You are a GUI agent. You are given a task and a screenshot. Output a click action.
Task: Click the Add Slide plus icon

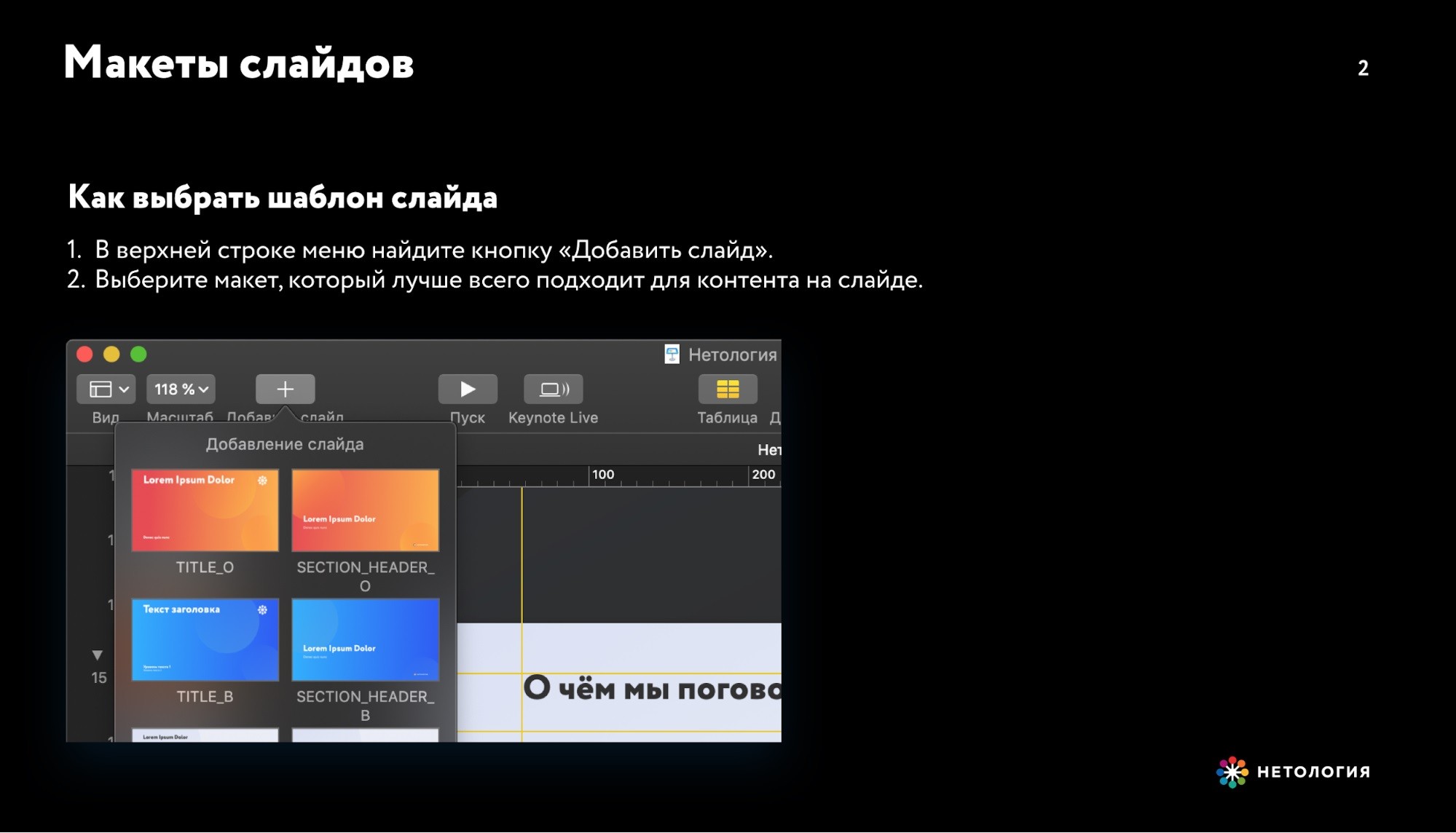285,388
